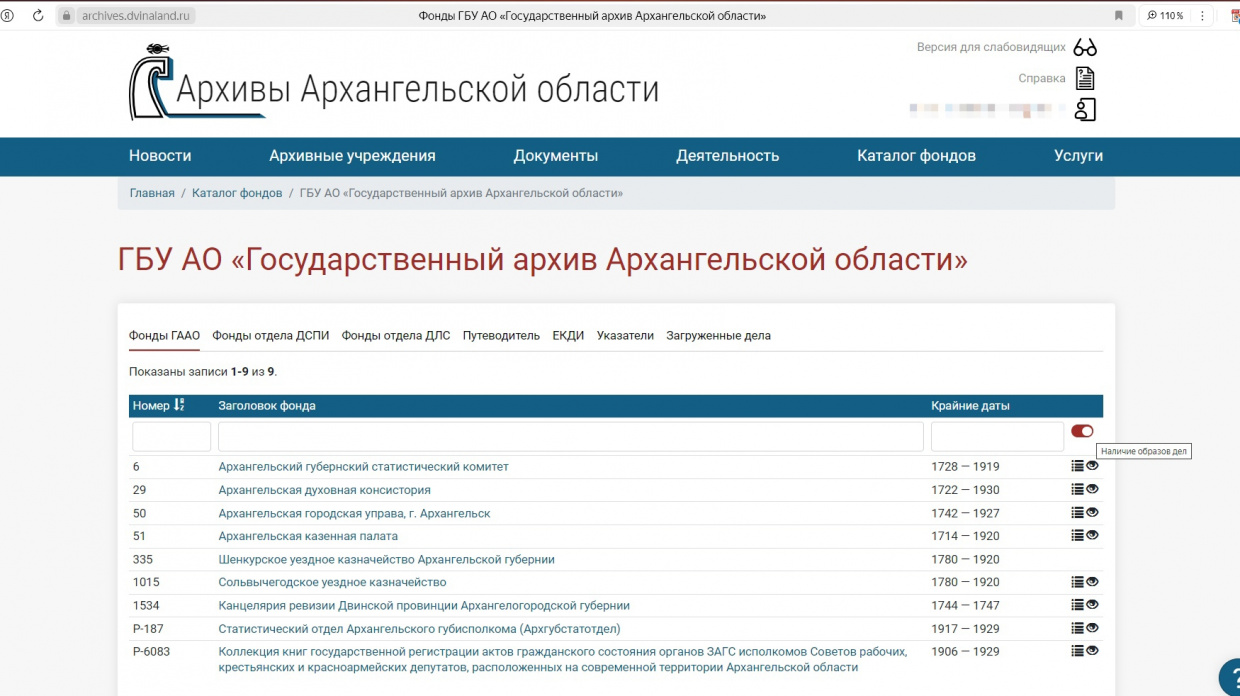Image resolution: width=1240 pixels, height=696 pixels.
Task: Click the eye icon for fund 50
Action: coord(1092,512)
